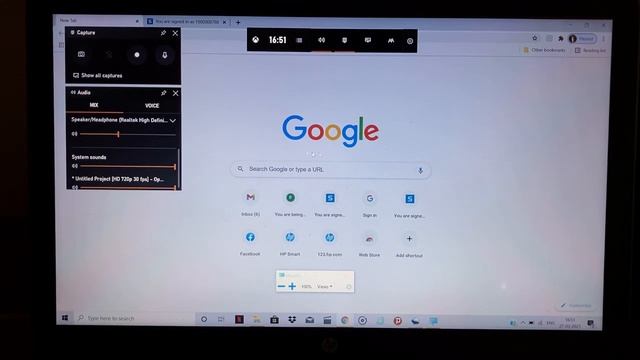Open the Reading list
The height and width of the screenshot is (360, 640).
click(590, 51)
